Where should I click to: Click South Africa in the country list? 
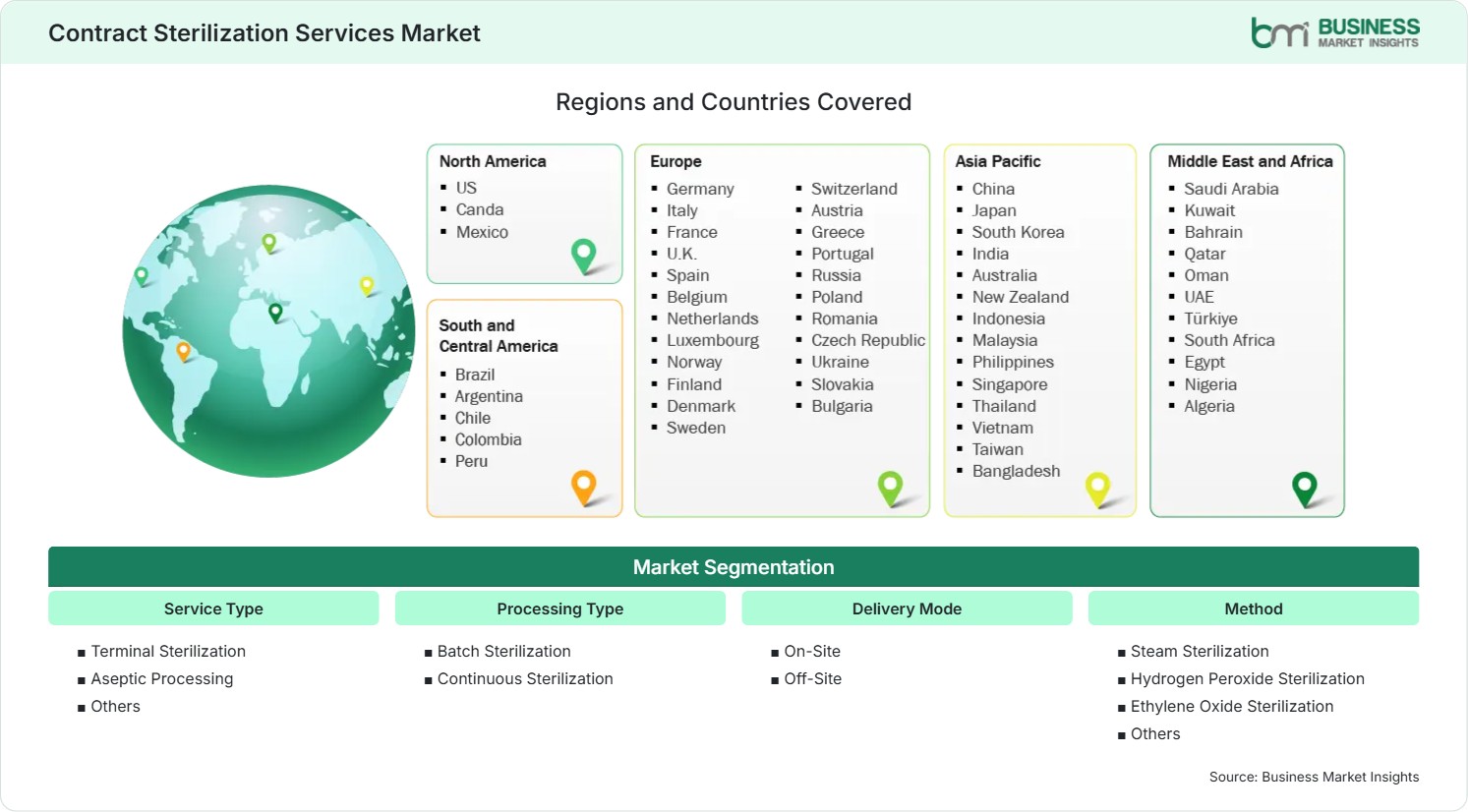1229,340
